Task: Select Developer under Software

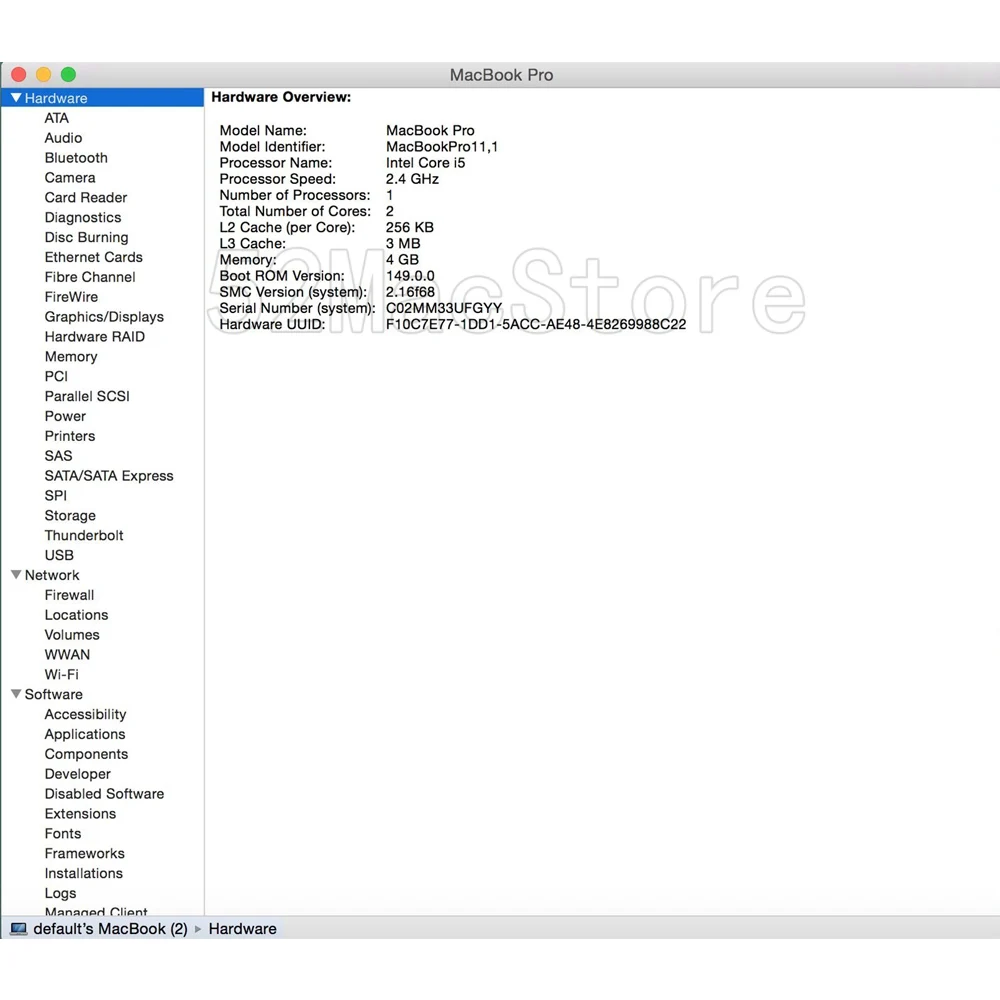Action: (x=77, y=774)
